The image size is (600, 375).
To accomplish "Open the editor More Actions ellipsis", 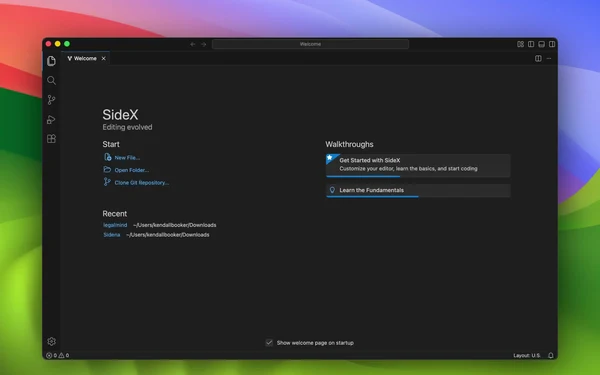I will (x=549, y=59).
